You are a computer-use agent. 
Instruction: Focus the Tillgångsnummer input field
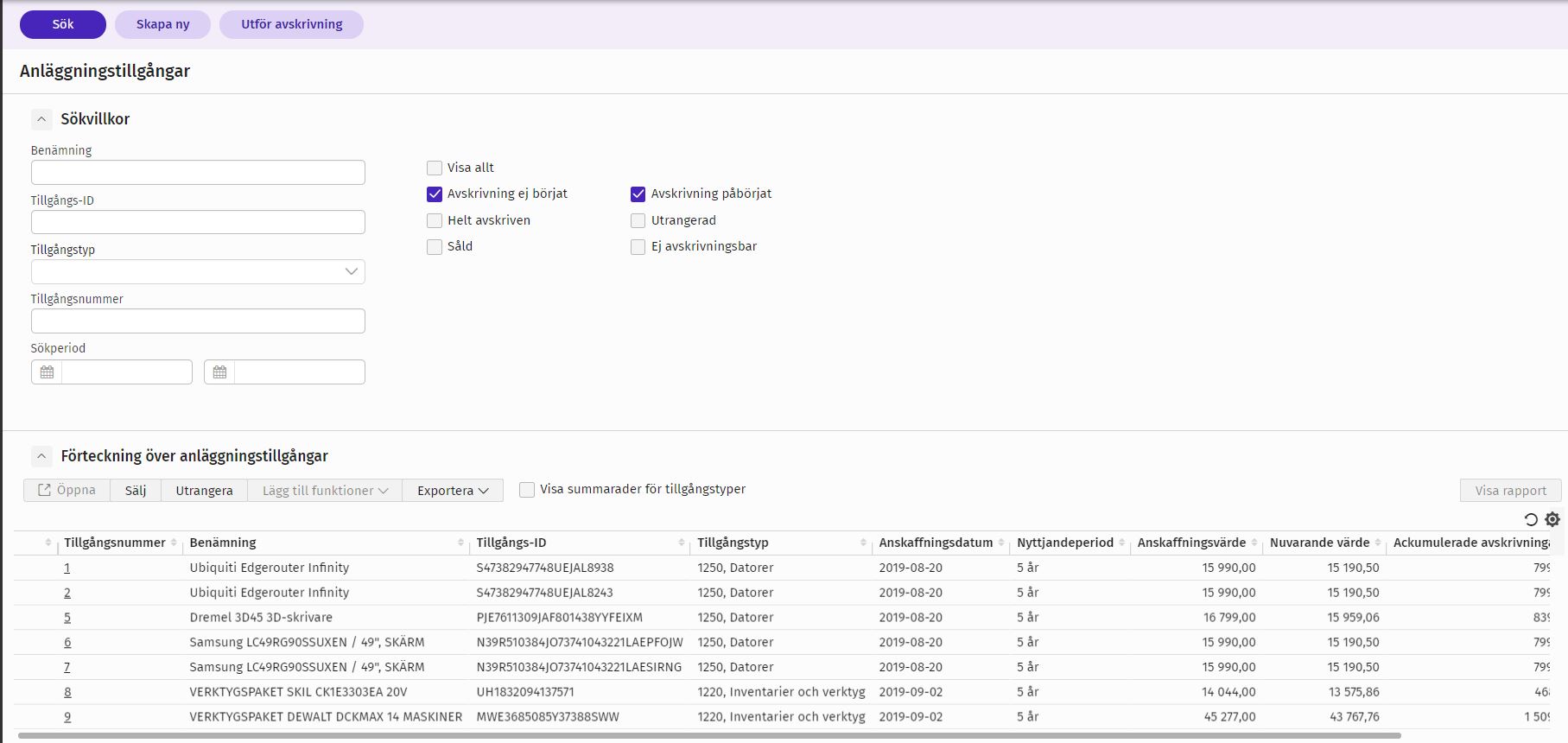(198, 321)
